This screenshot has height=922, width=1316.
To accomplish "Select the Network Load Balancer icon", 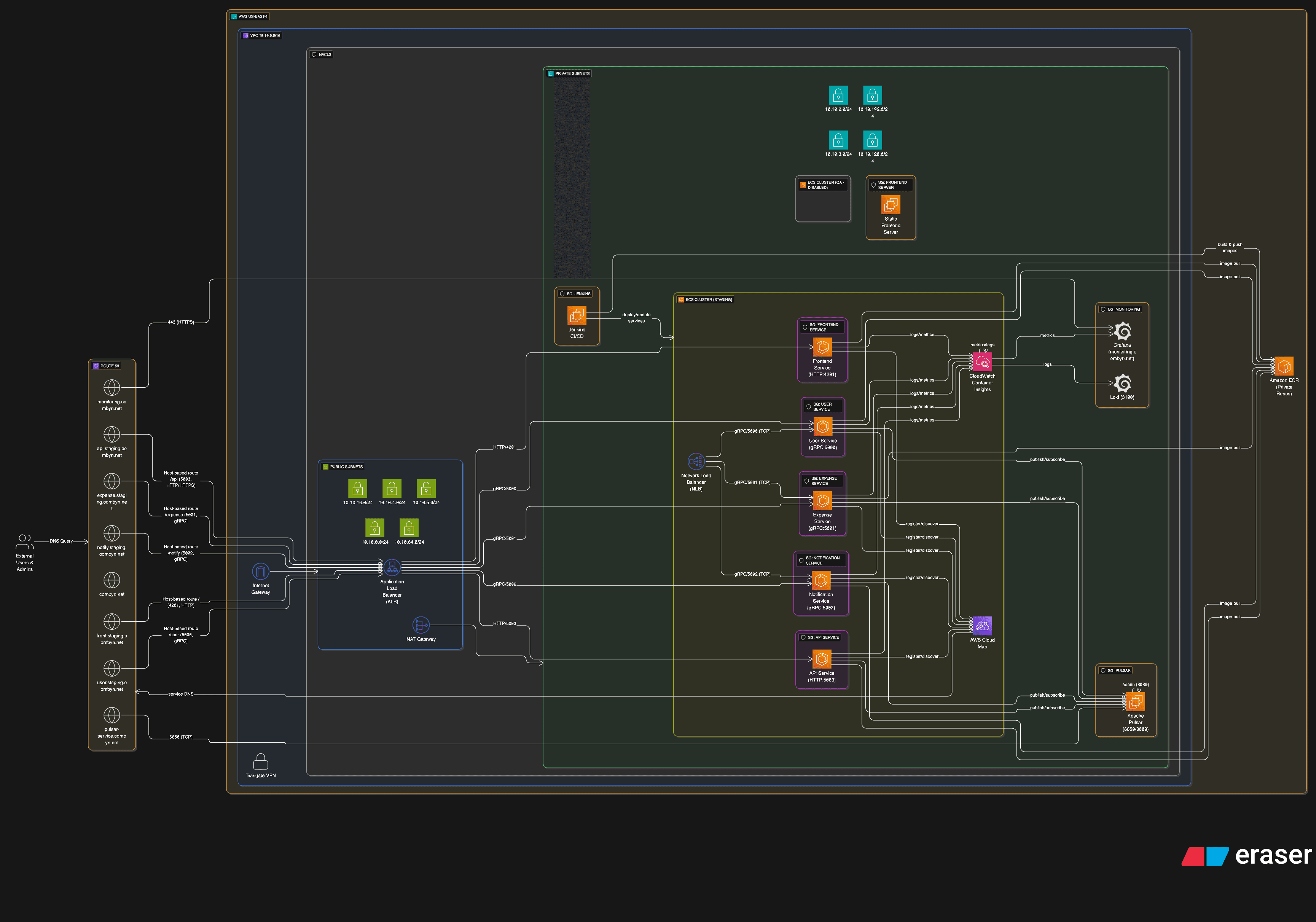I will [696, 461].
